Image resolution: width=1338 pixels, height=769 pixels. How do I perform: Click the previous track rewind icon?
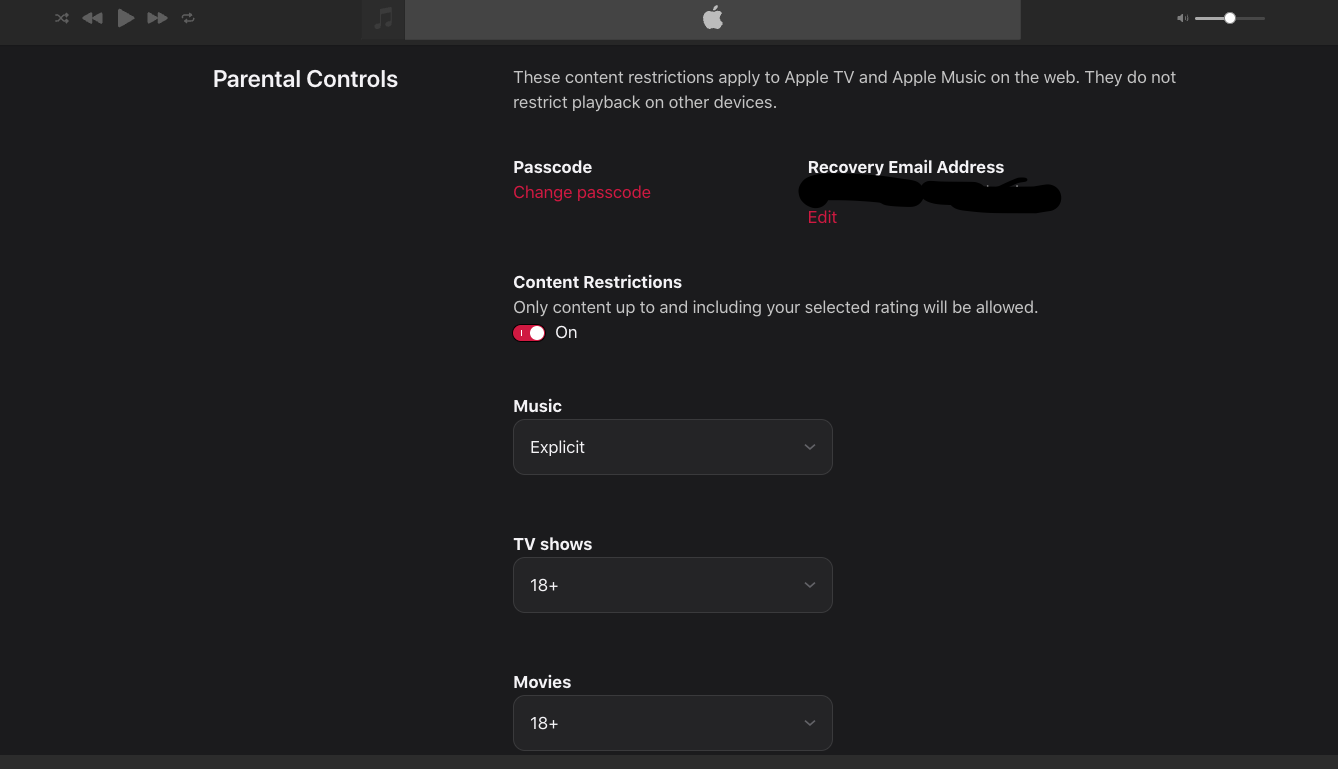pyautogui.click(x=92, y=18)
